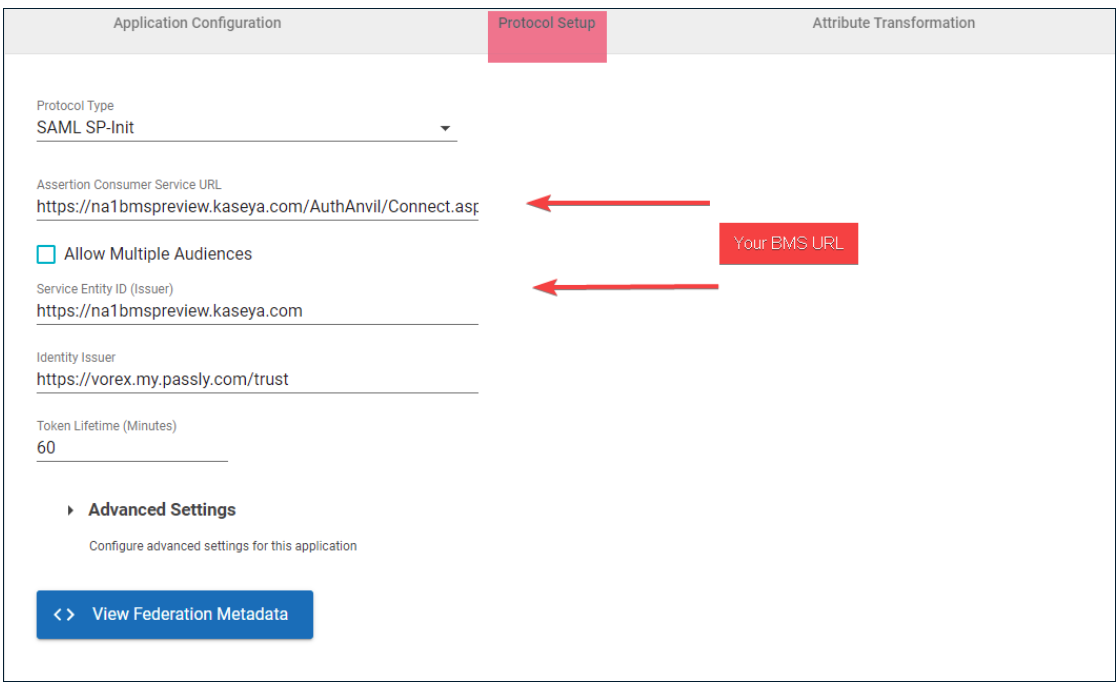Open the Protocol Type dropdown showing SAML SP-Init

coord(246,128)
